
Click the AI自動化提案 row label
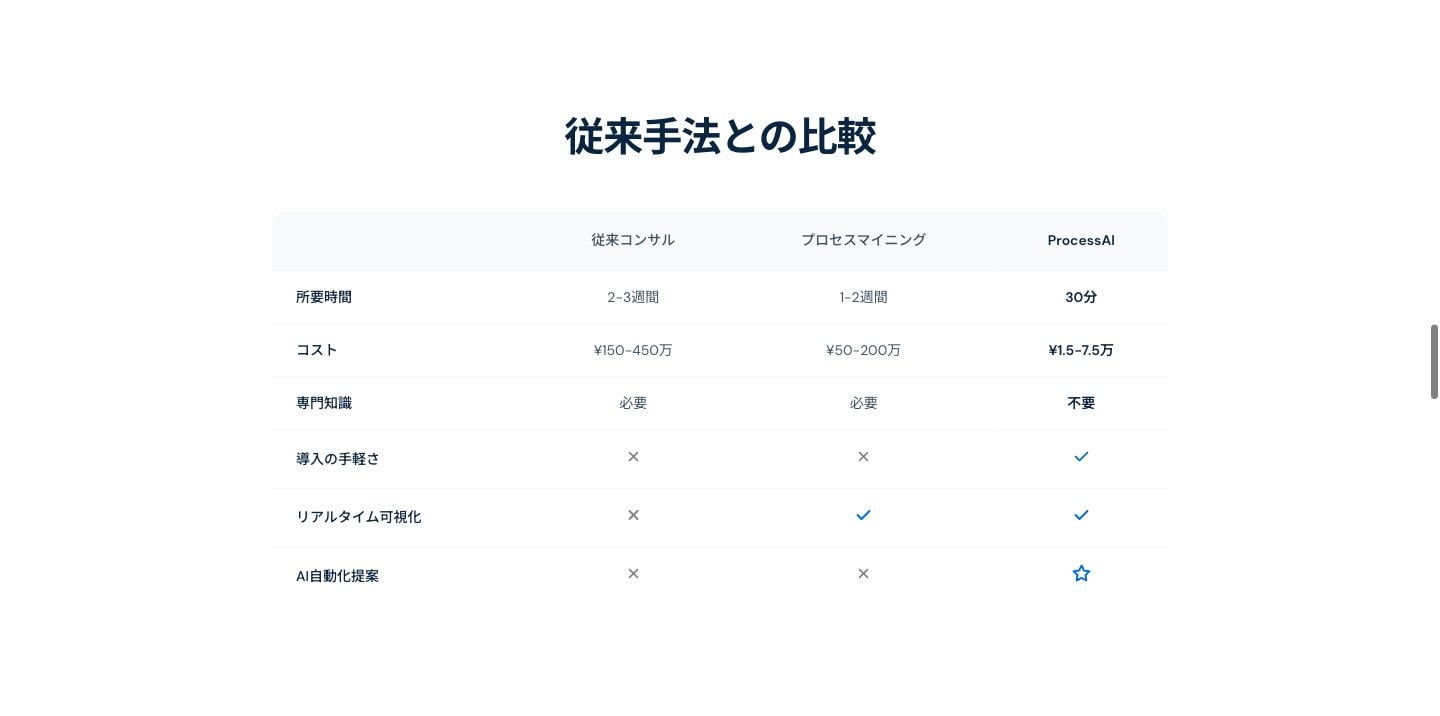[x=338, y=576]
